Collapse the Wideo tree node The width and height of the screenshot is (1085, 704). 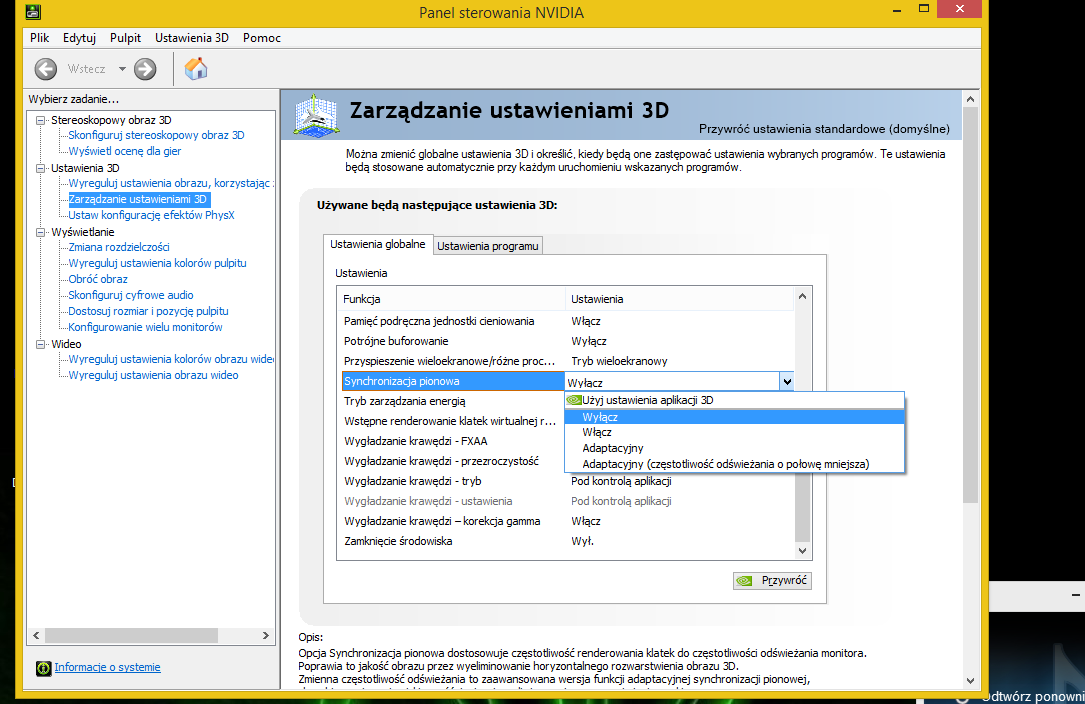point(41,344)
